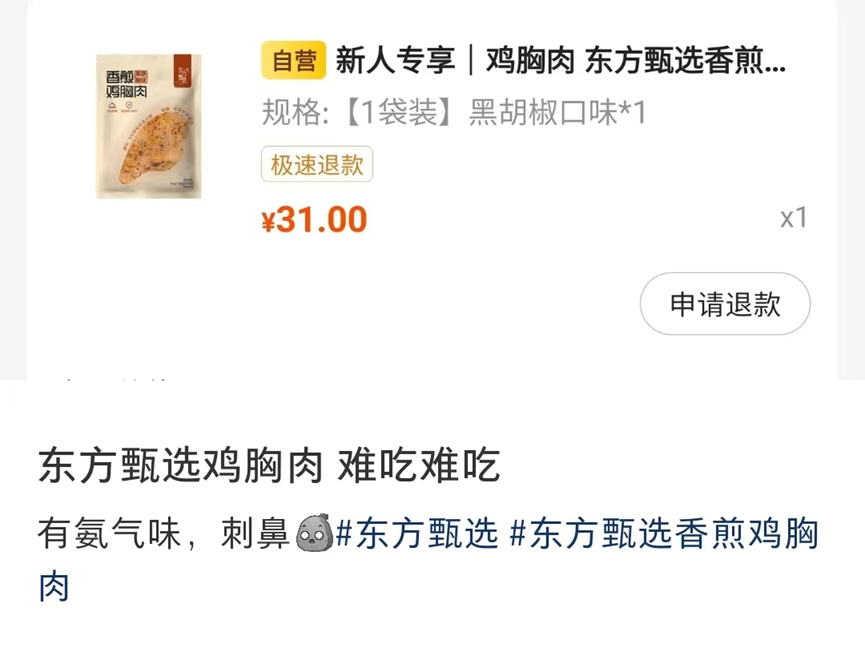The image size is (865, 648).
Task: Click the shocked face emoji
Action: pos(315,533)
